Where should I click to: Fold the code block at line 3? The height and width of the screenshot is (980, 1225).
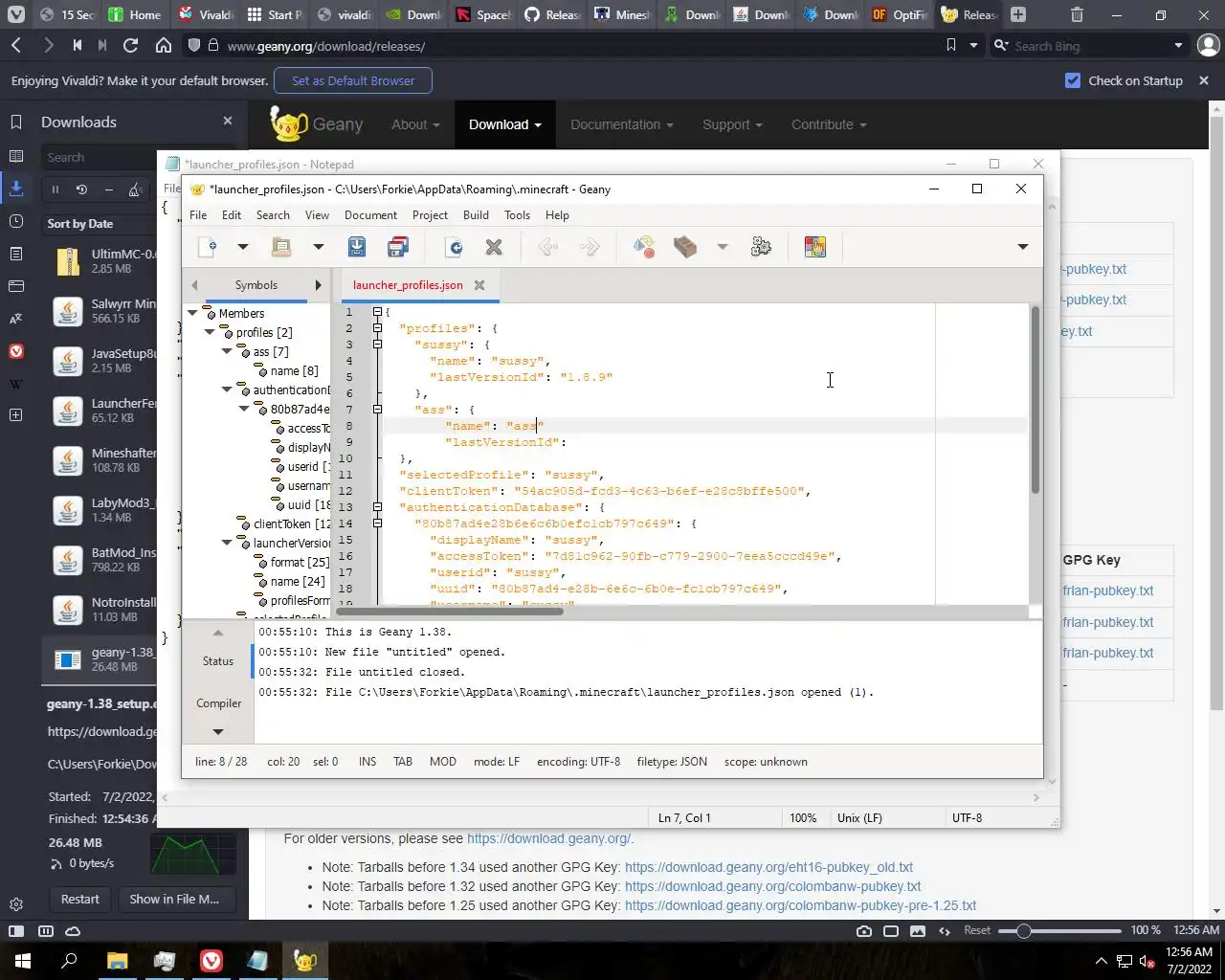(x=377, y=345)
